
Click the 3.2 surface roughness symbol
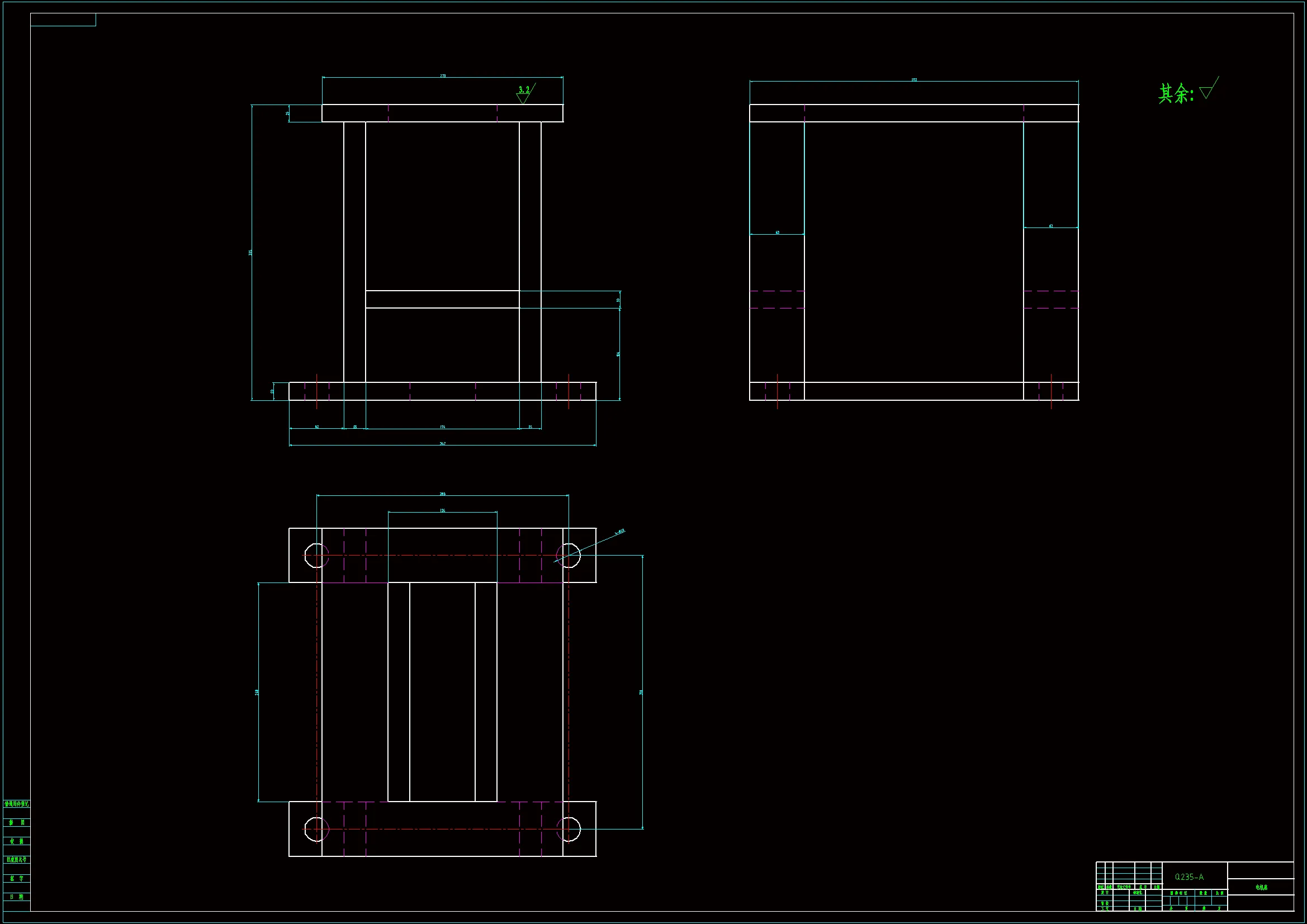point(524,93)
